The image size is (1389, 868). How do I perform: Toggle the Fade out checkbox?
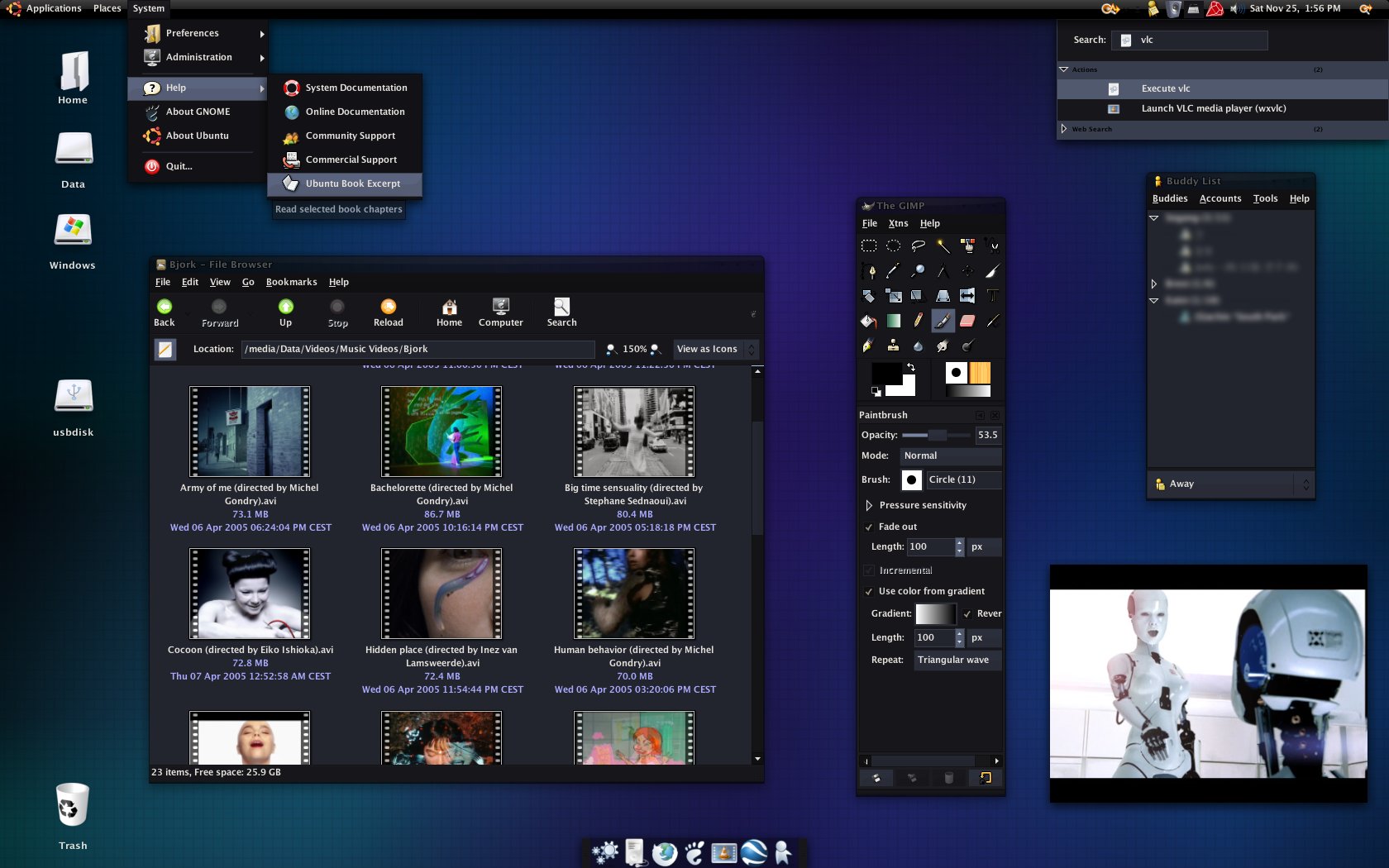(x=869, y=527)
